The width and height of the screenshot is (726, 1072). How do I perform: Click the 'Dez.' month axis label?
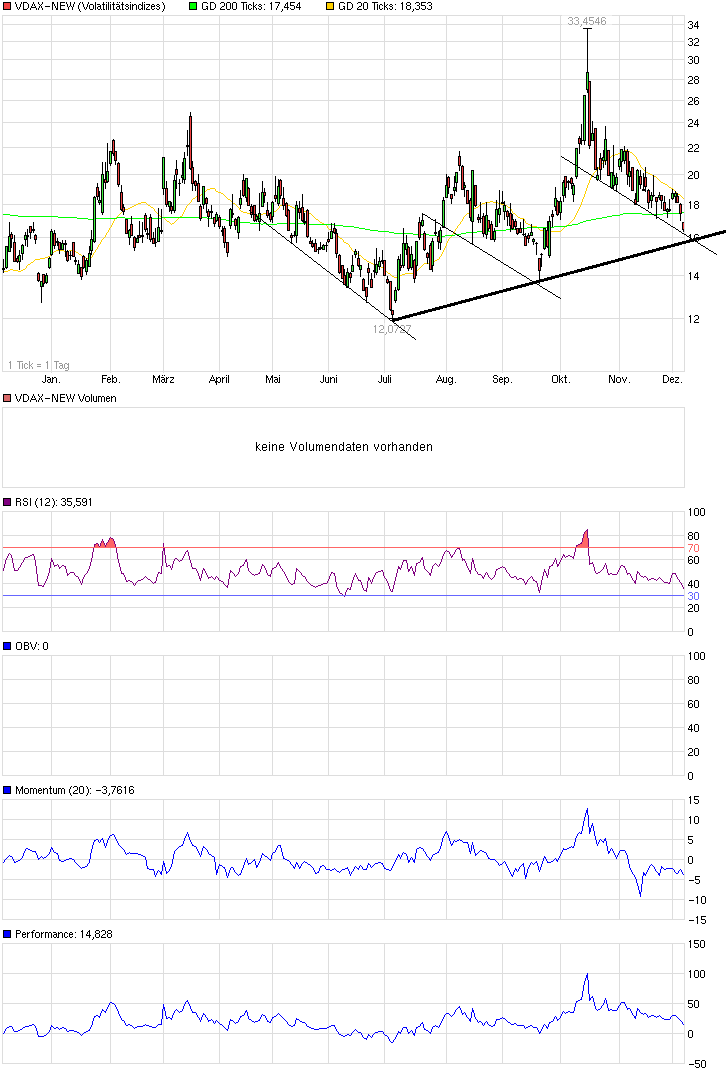[673, 379]
